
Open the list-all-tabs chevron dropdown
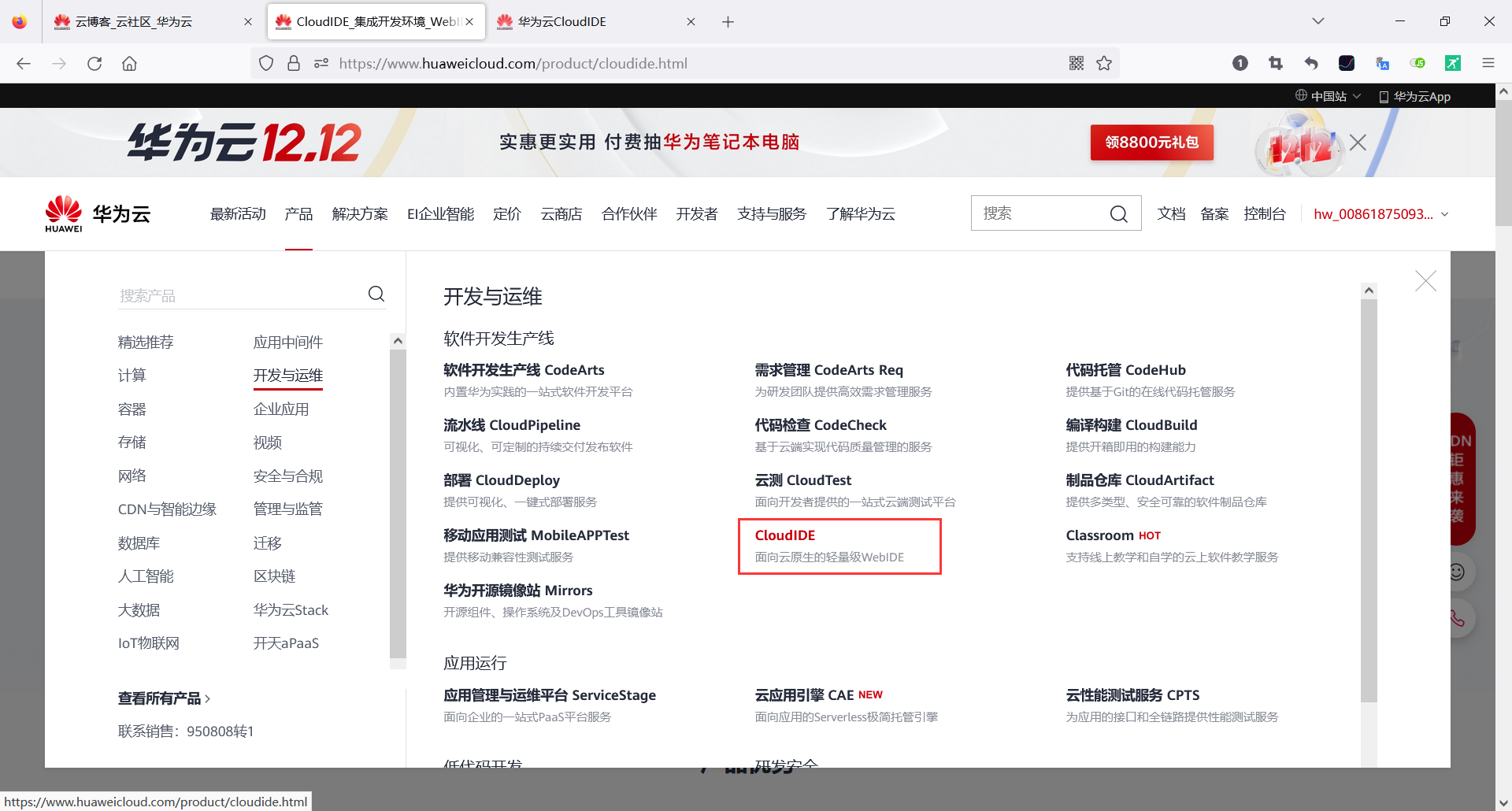tap(1318, 21)
